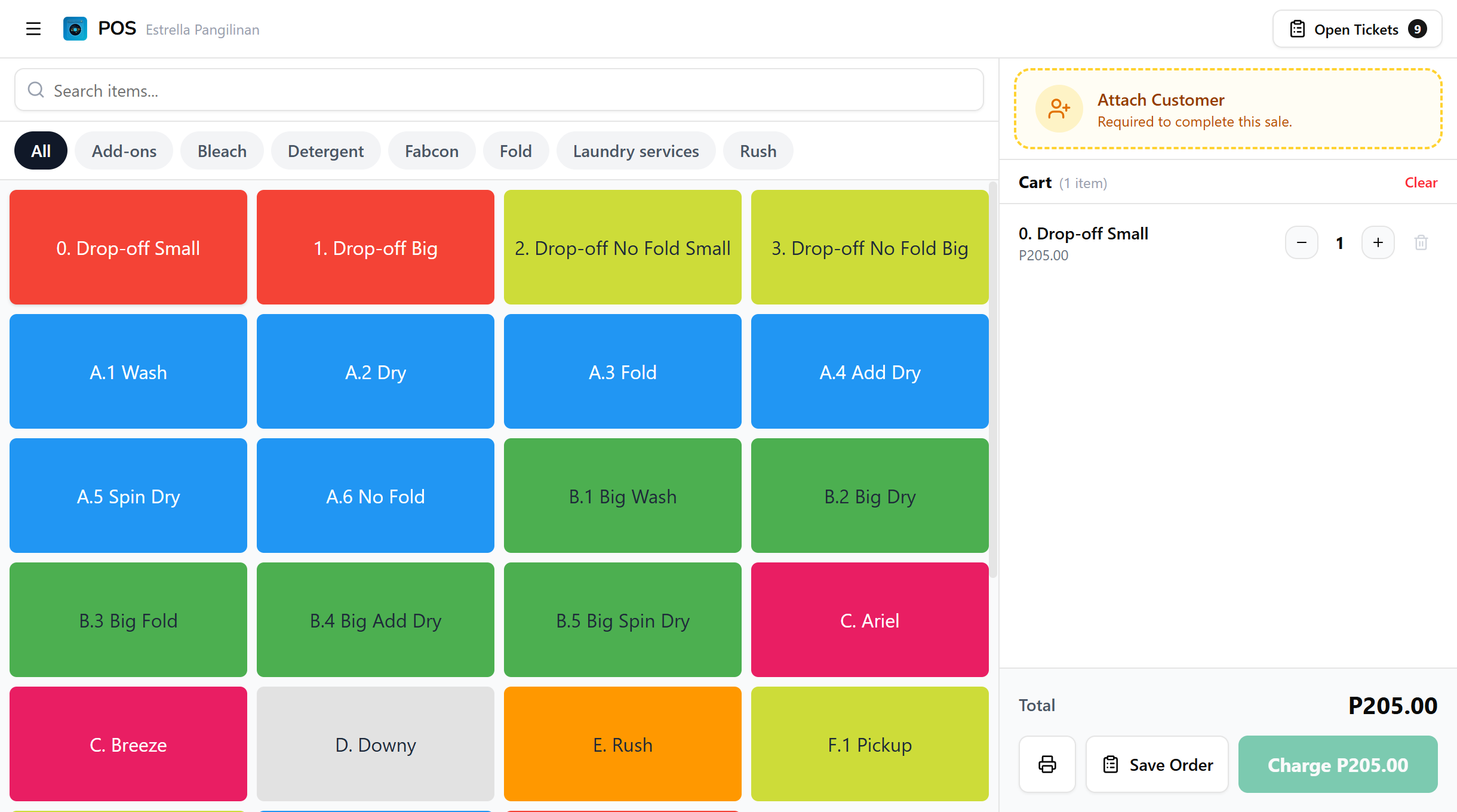Select the All category filter
This screenshot has width=1457, height=812.
(x=41, y=151)
